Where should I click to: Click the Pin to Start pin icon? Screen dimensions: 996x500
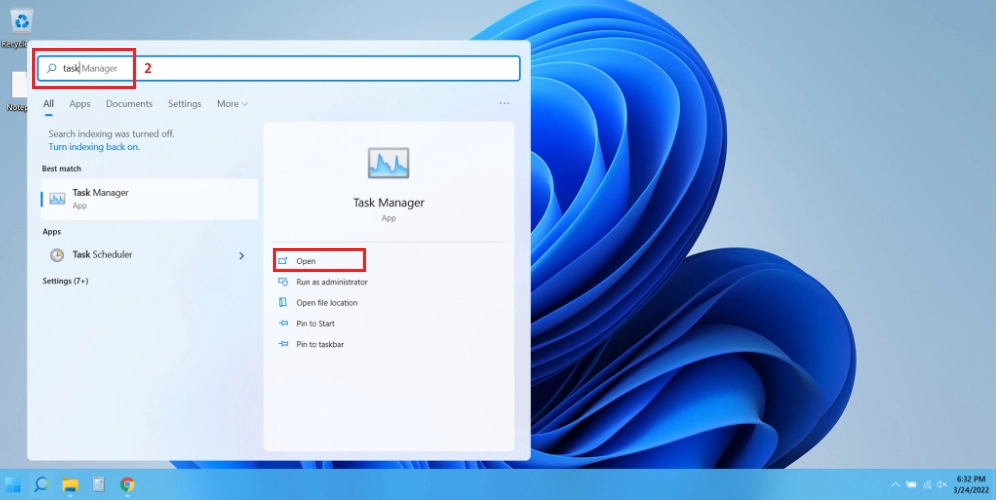(x=283, y=323)
